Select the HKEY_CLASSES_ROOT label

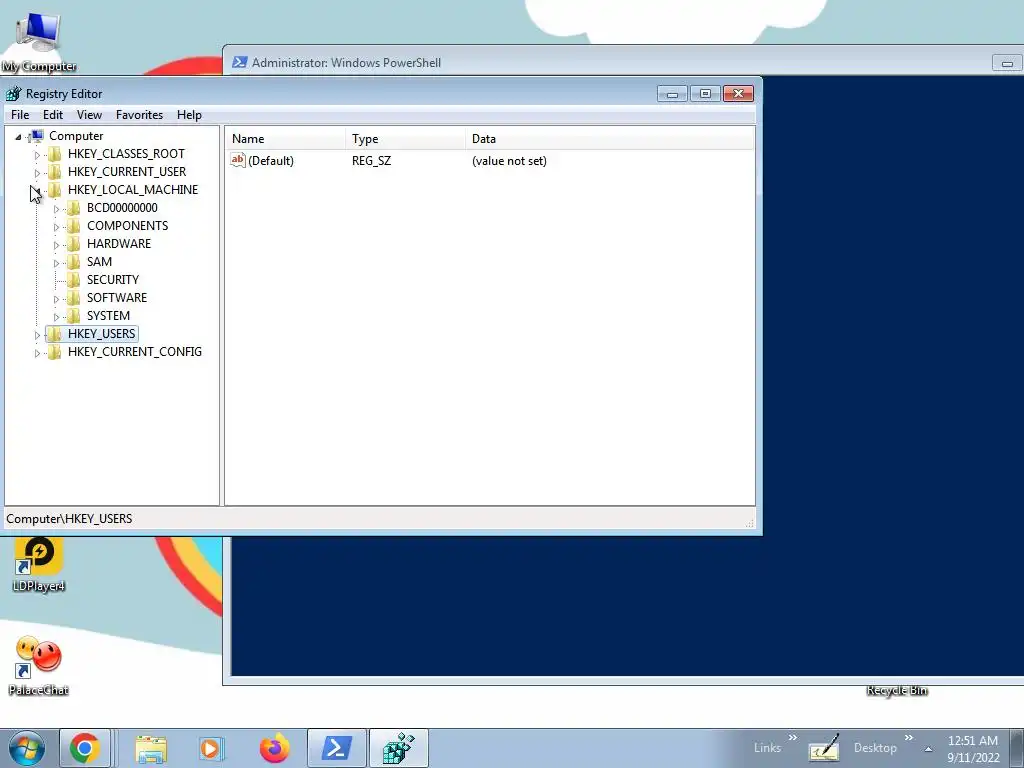tap(126, 153)
